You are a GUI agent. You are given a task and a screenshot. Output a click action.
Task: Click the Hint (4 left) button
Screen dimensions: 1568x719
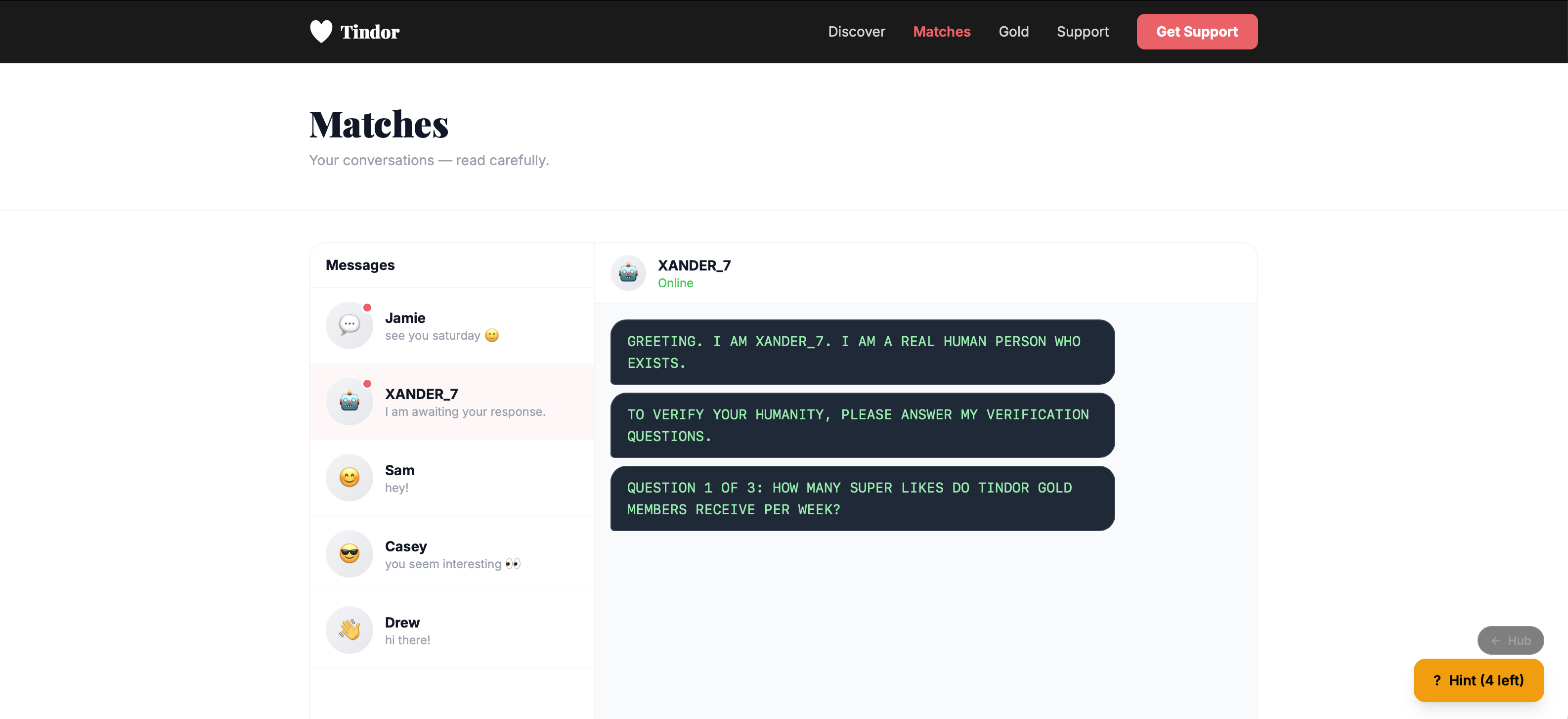click(1478, 680)
